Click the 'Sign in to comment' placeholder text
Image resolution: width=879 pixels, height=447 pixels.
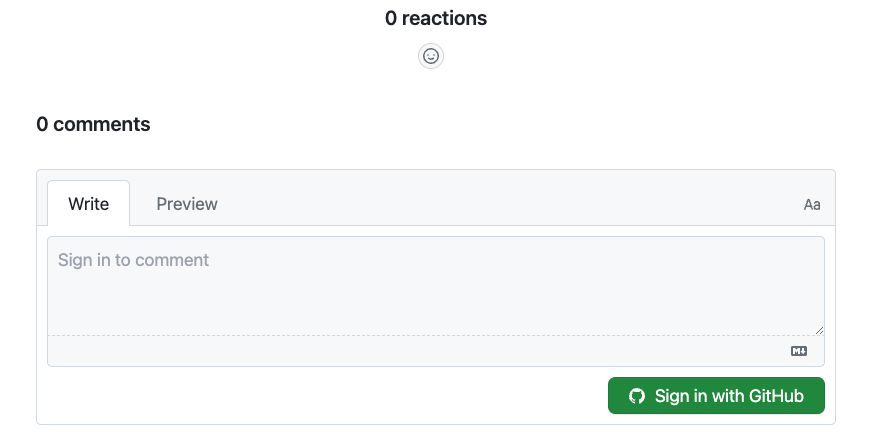[x=133, y=260]
